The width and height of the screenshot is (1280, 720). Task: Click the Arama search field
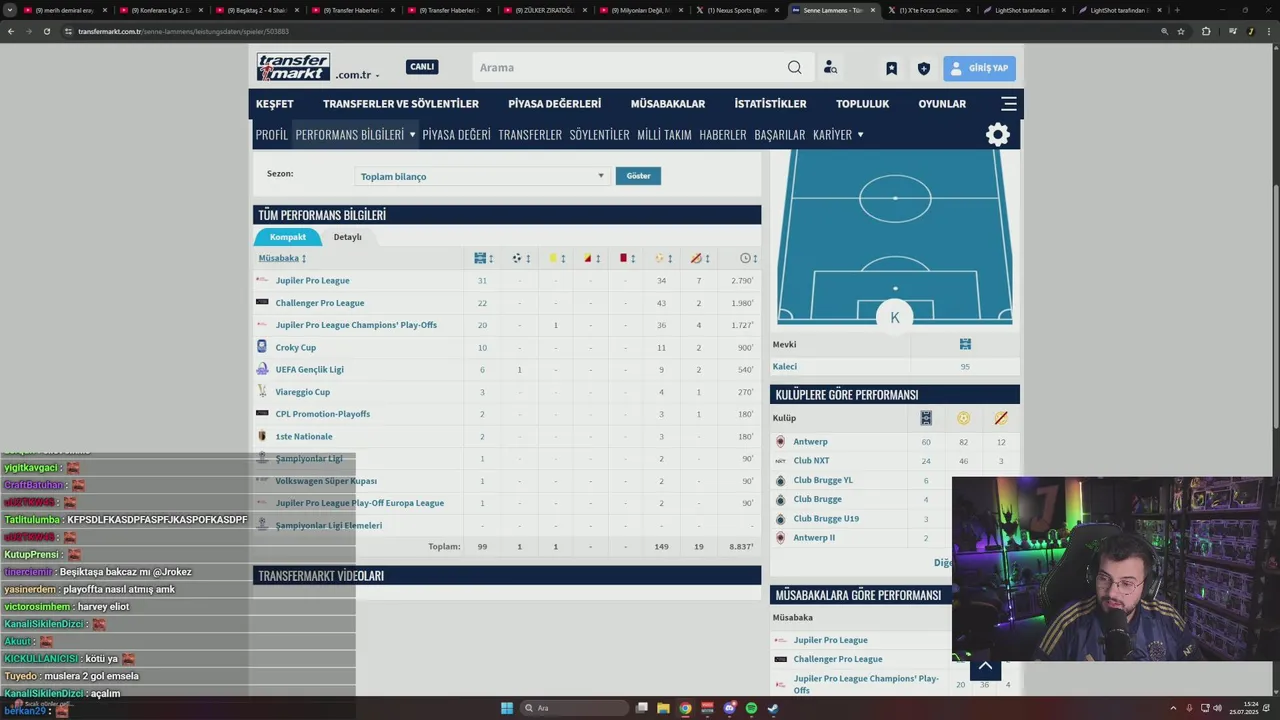(630, 68)
